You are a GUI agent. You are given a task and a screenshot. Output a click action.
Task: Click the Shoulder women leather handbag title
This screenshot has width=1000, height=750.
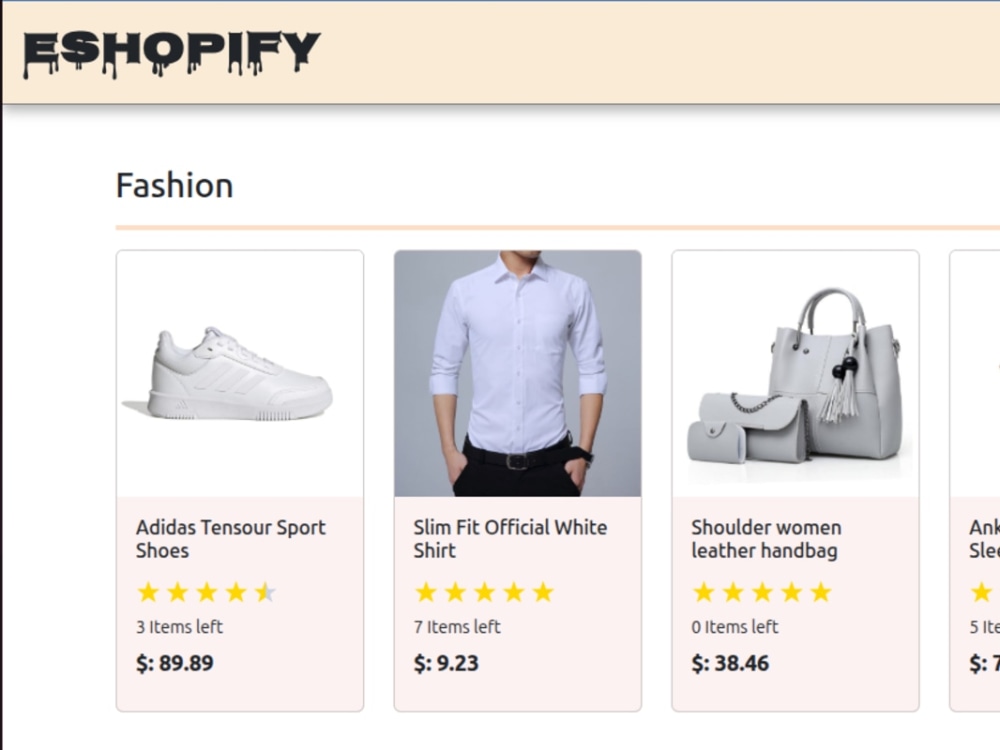[x=767, y=539]
